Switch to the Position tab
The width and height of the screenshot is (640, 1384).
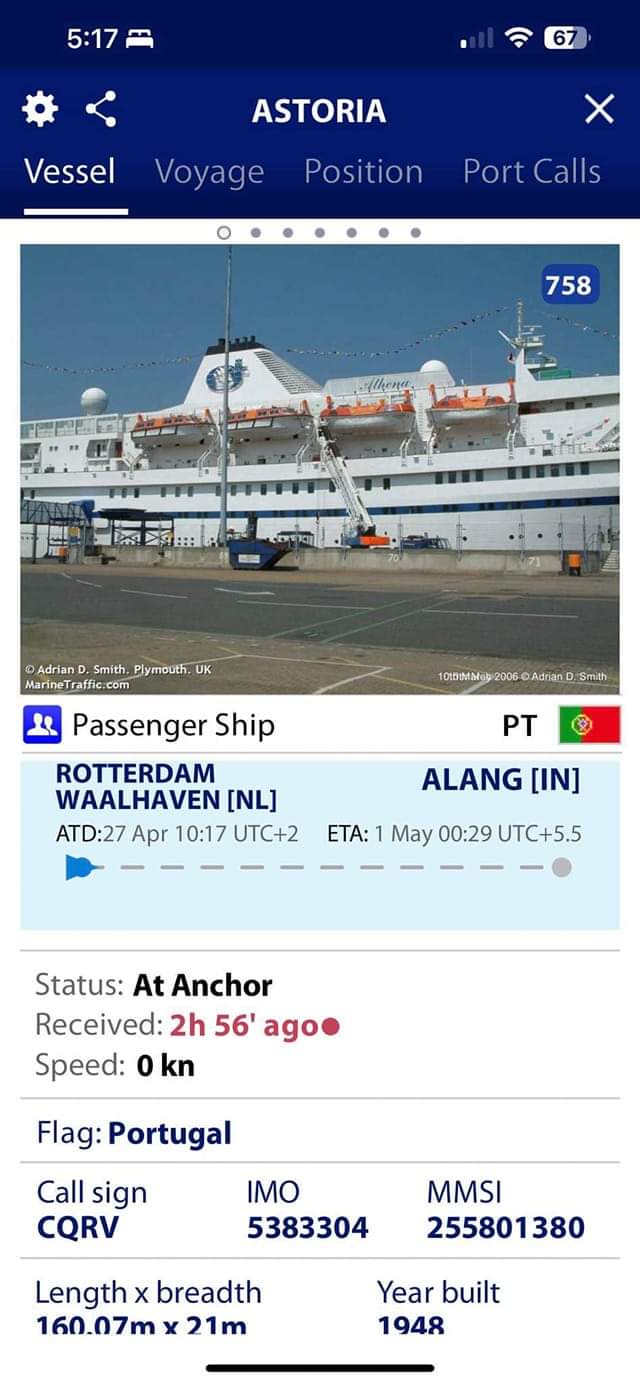point(363,172)
